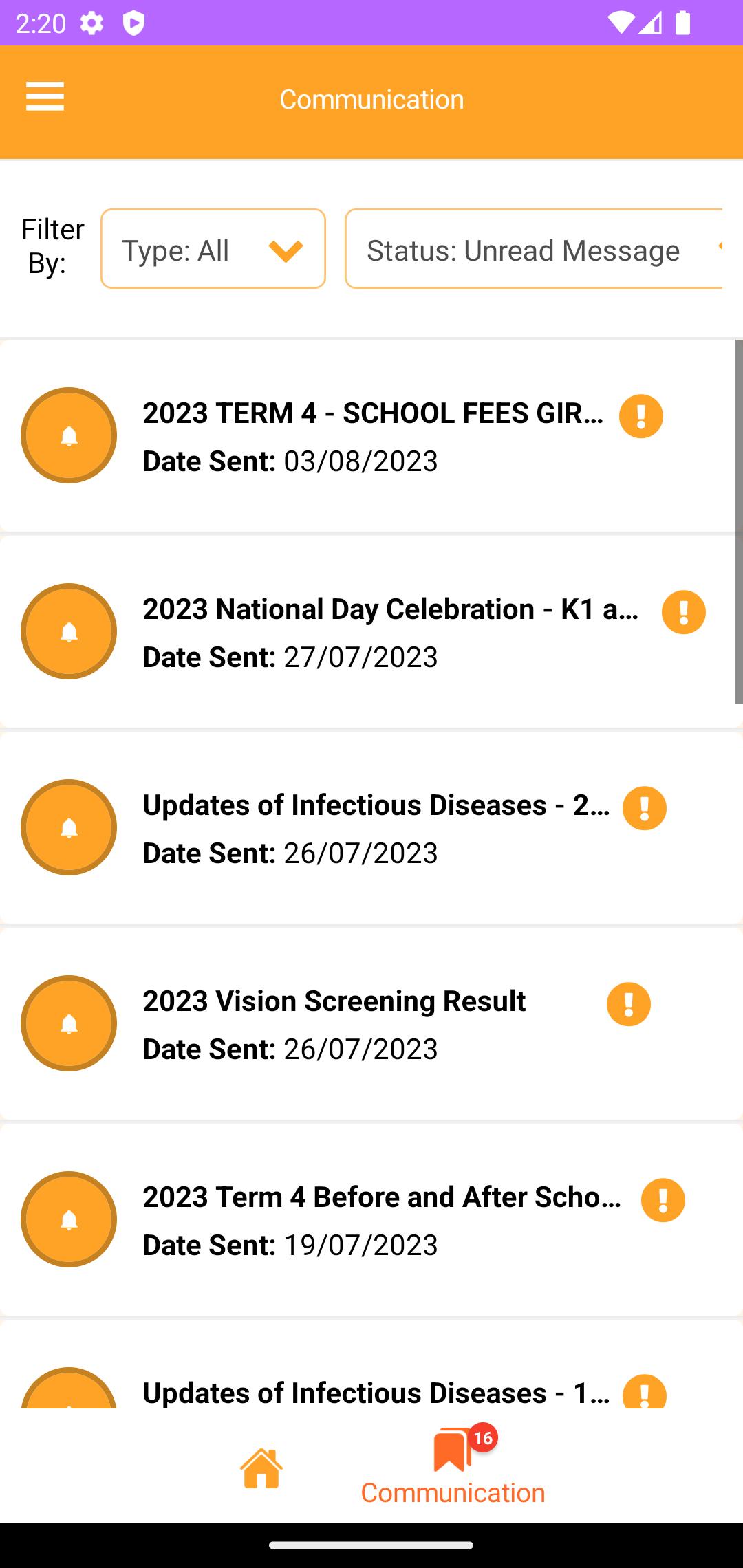Open the settings gear in status bar
The height and width of the screenshot is (1568, 743).
91,23
